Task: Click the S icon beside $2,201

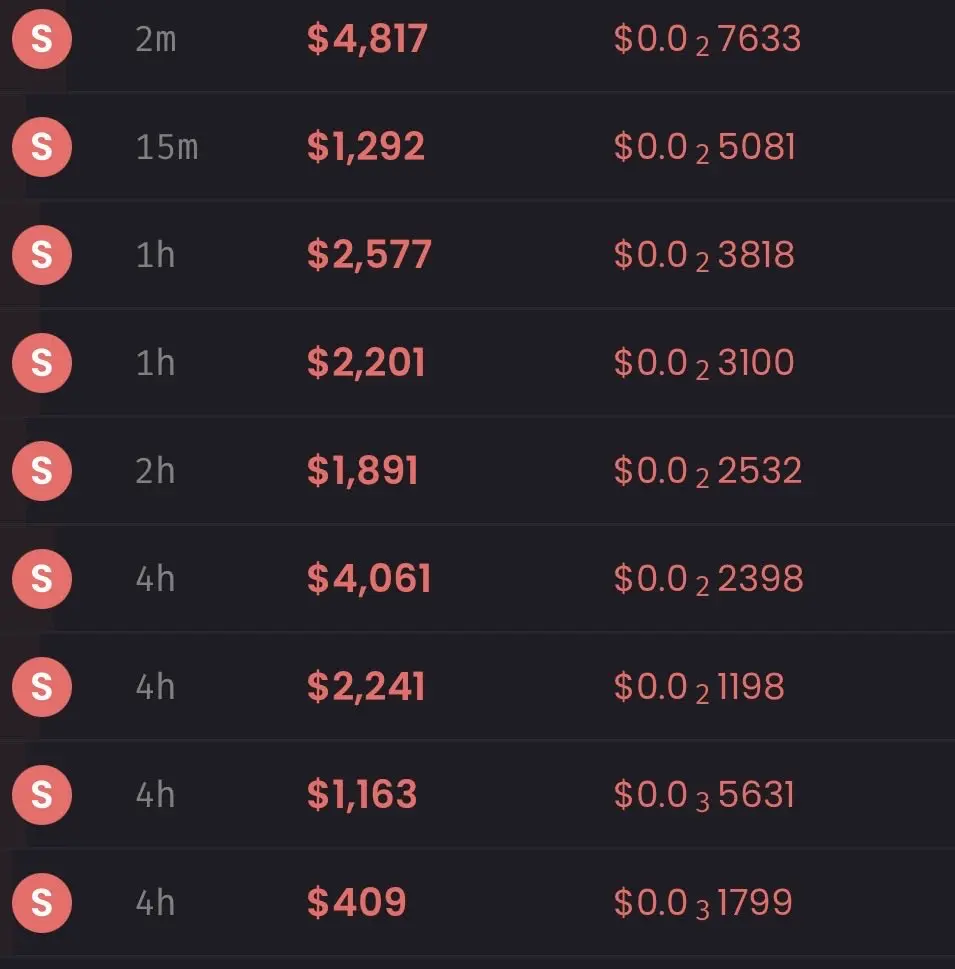Action: coord(41,362)
